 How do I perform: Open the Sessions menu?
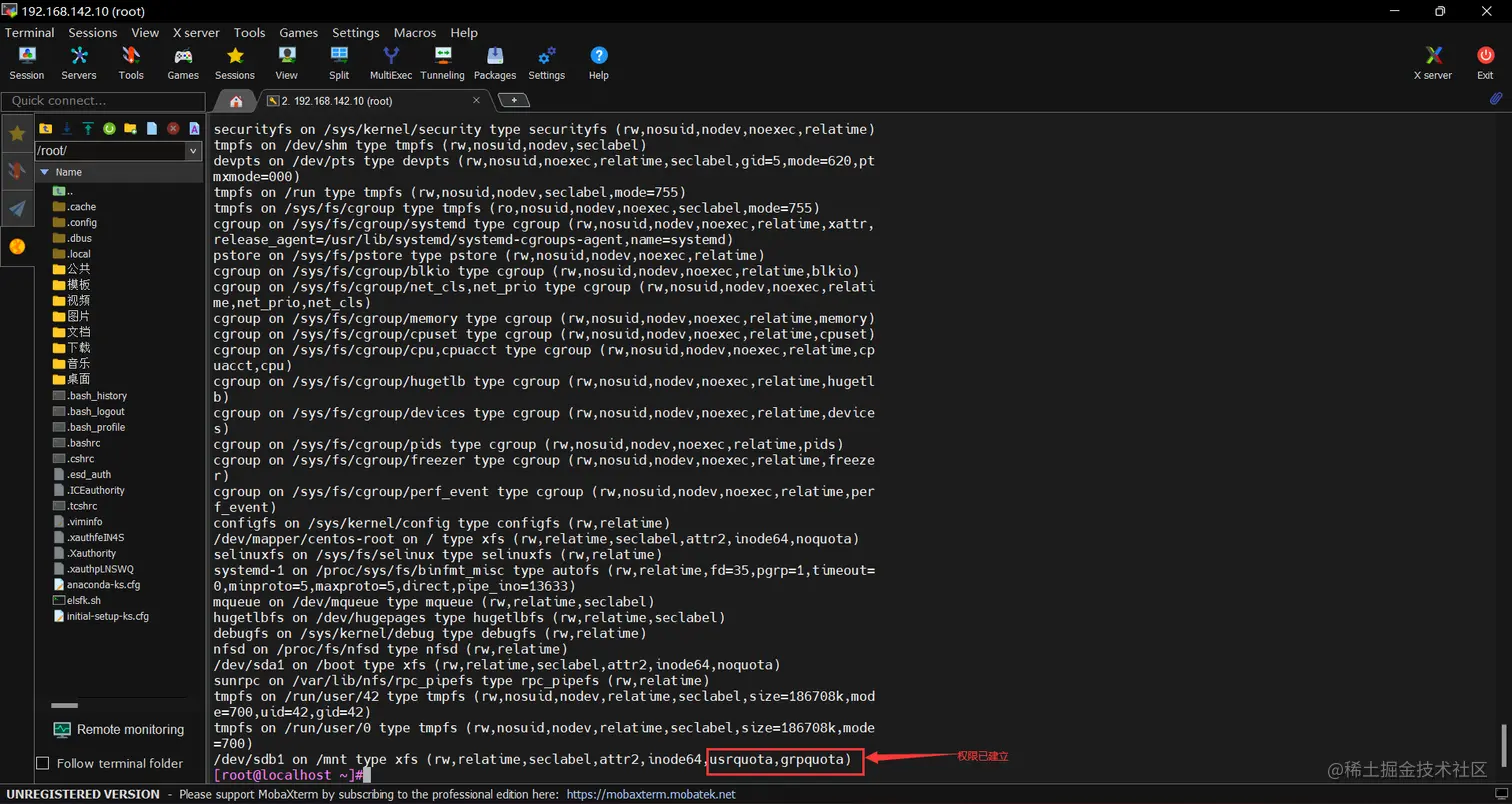93,32
